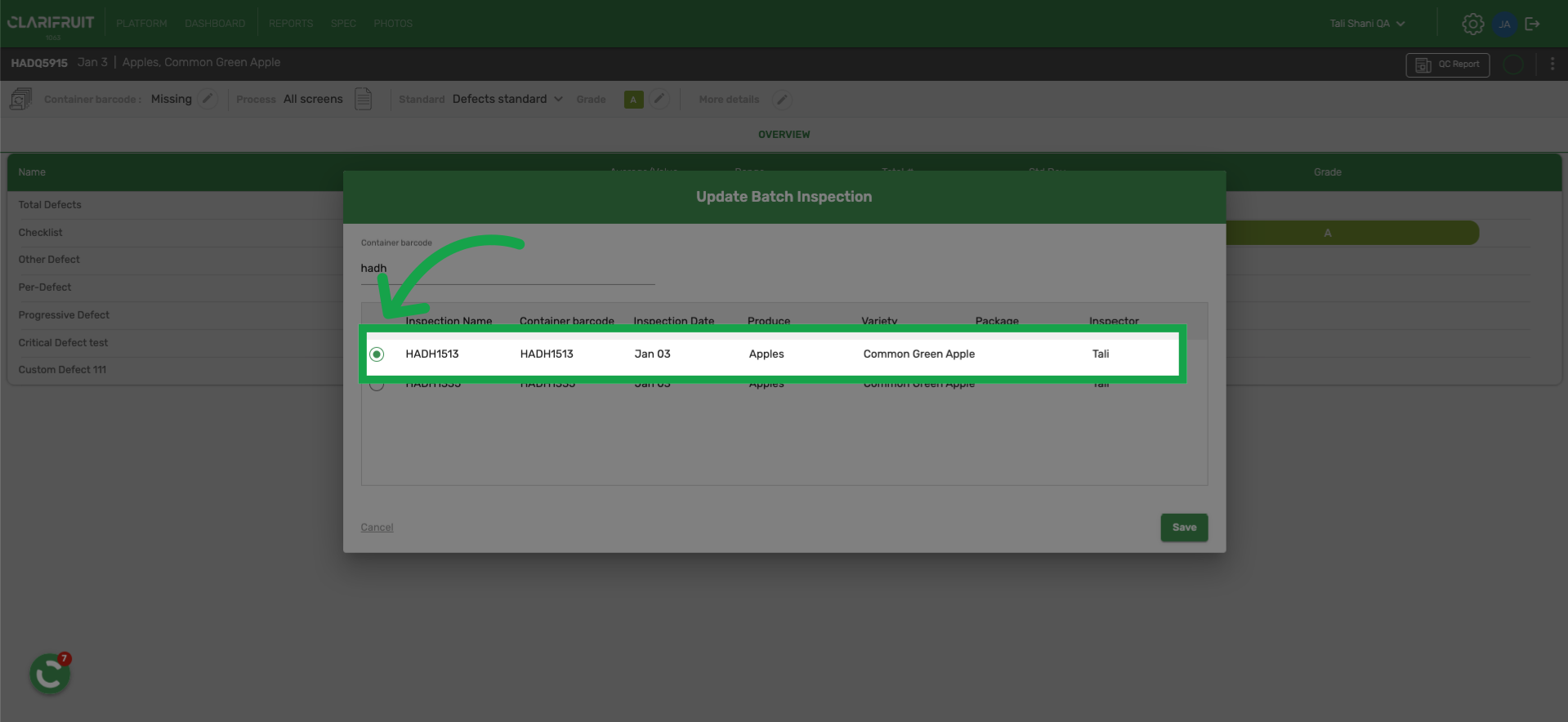Click the grade A badge
Image resolution: width=1568 pixels, height=722 pixels.
[633, 100]
